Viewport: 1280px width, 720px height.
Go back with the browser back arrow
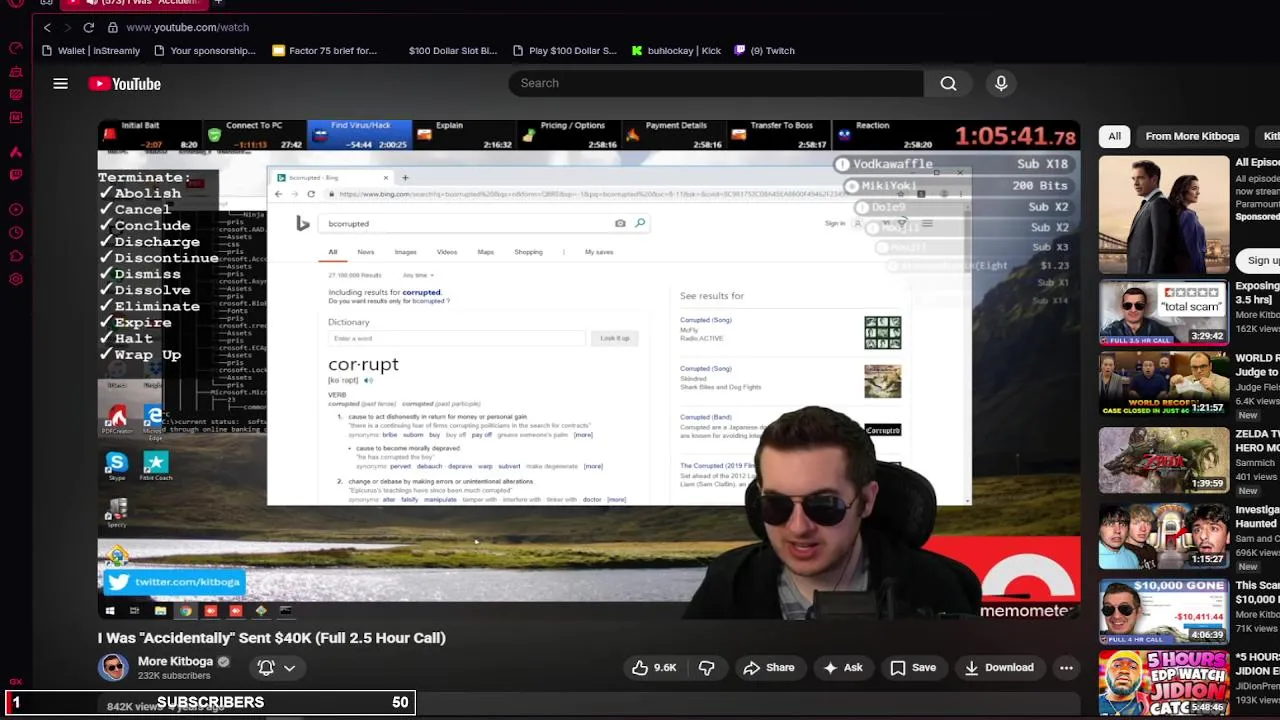tap(47, 27)
